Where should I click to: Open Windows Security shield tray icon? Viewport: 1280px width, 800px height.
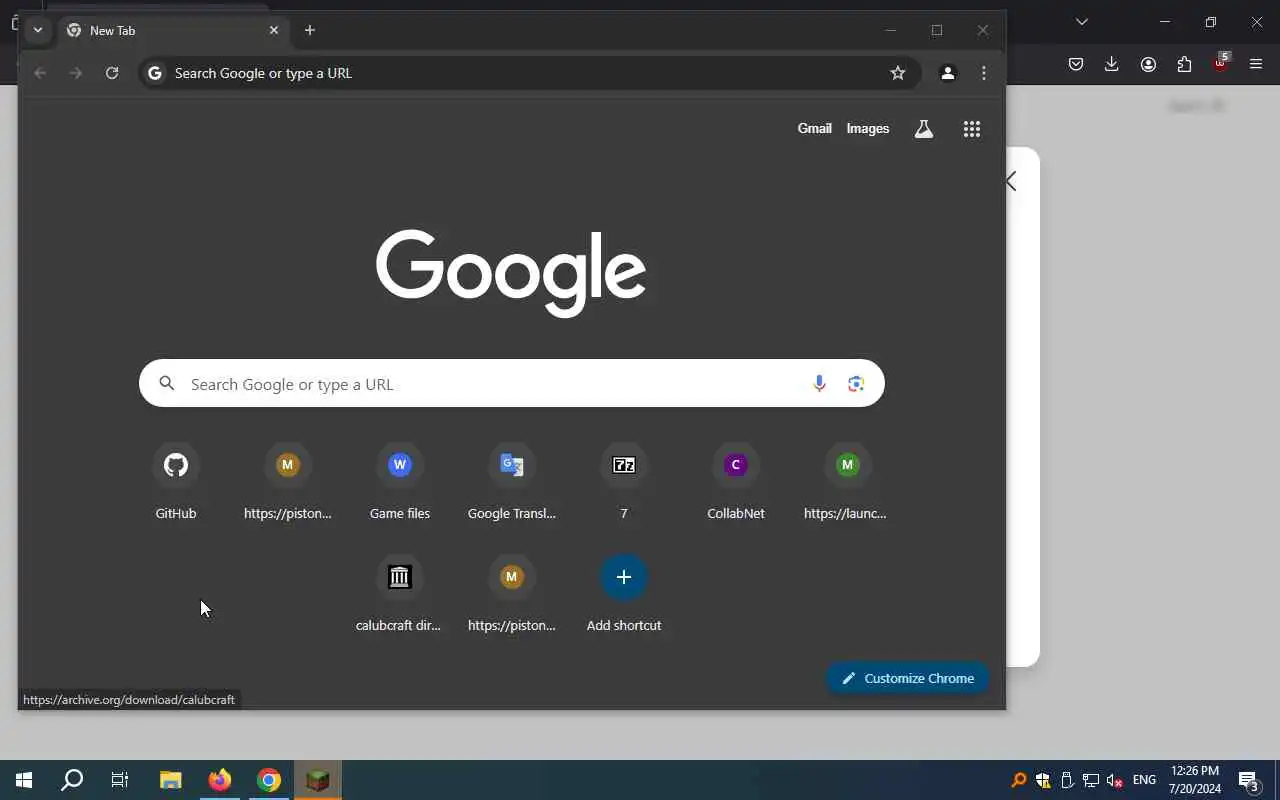pos(1043,780)
